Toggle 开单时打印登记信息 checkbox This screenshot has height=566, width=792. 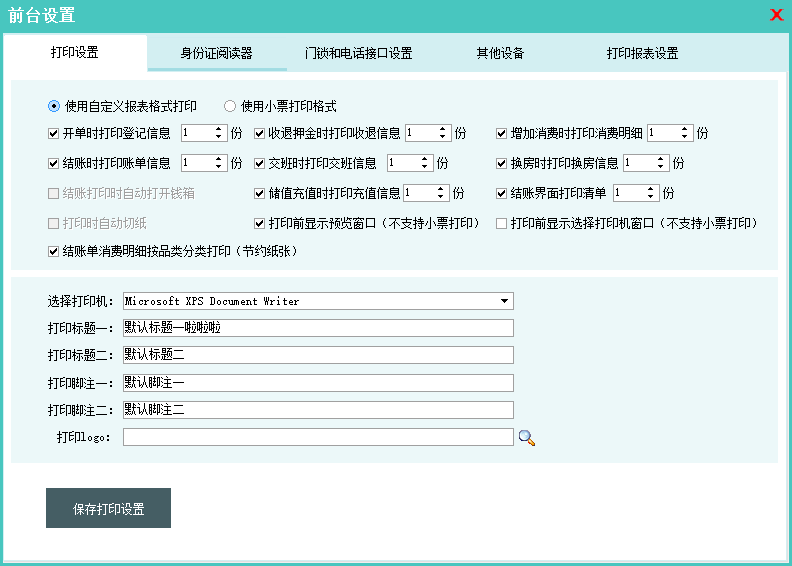point(54,133)
